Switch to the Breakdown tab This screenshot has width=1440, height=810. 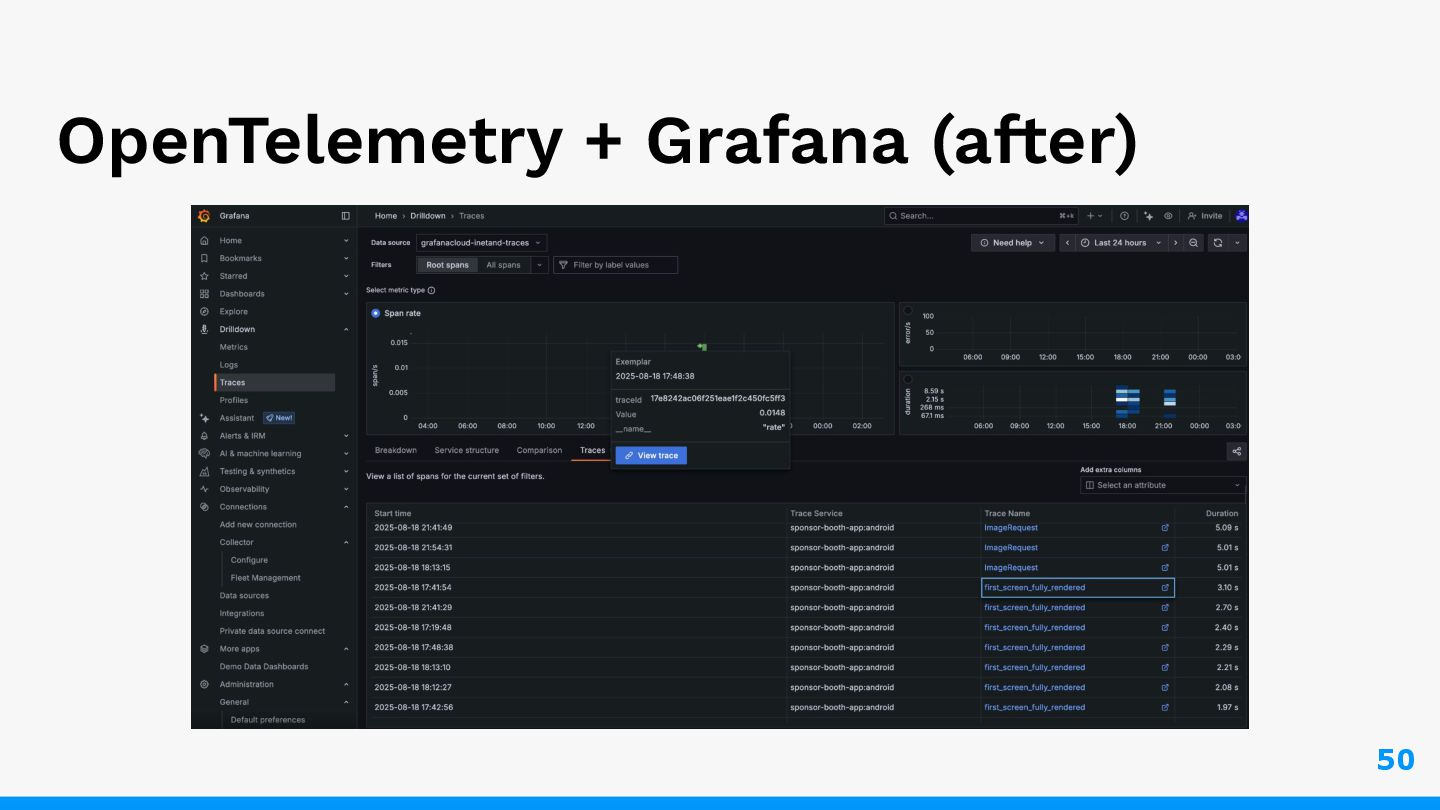coord(396,450)
